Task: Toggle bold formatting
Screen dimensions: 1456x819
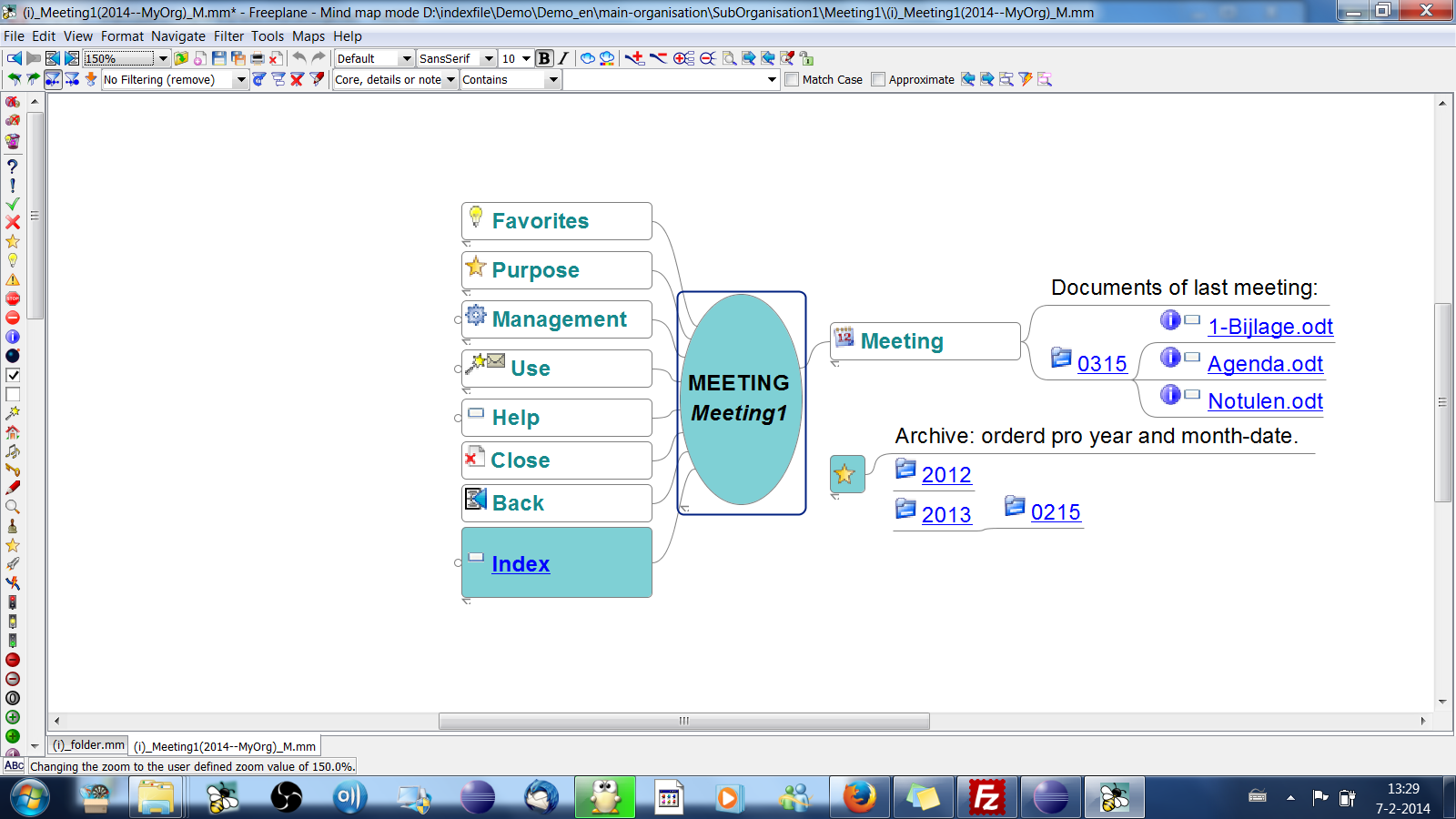Action: tap(542, 57)
